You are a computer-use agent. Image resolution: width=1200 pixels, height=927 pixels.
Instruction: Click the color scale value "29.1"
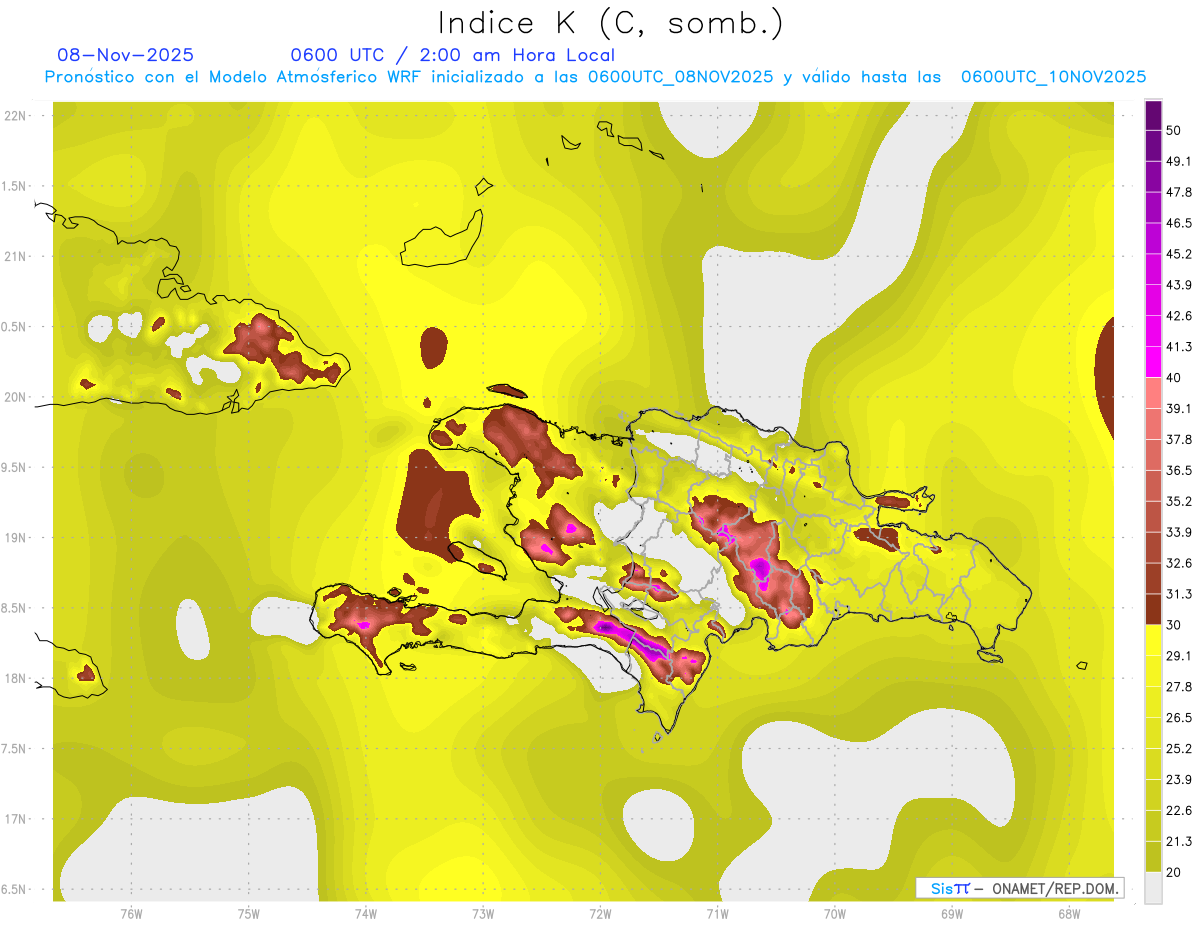[x=1179, y=656]
